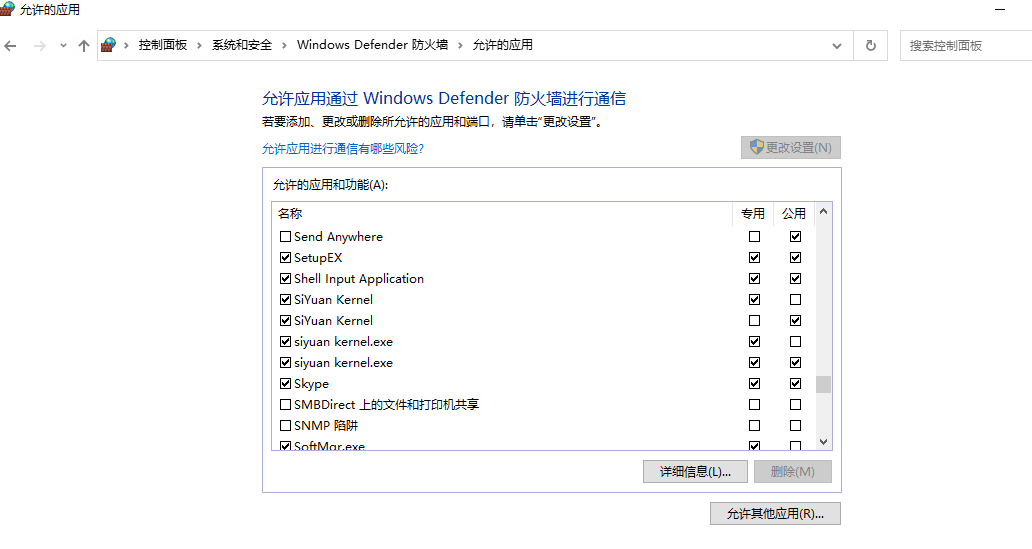This screenshot has width=1032, height=549.
Task: Expand the chevron after 系统和安全 breadcrumb
Action: click(x=284, y=45)
